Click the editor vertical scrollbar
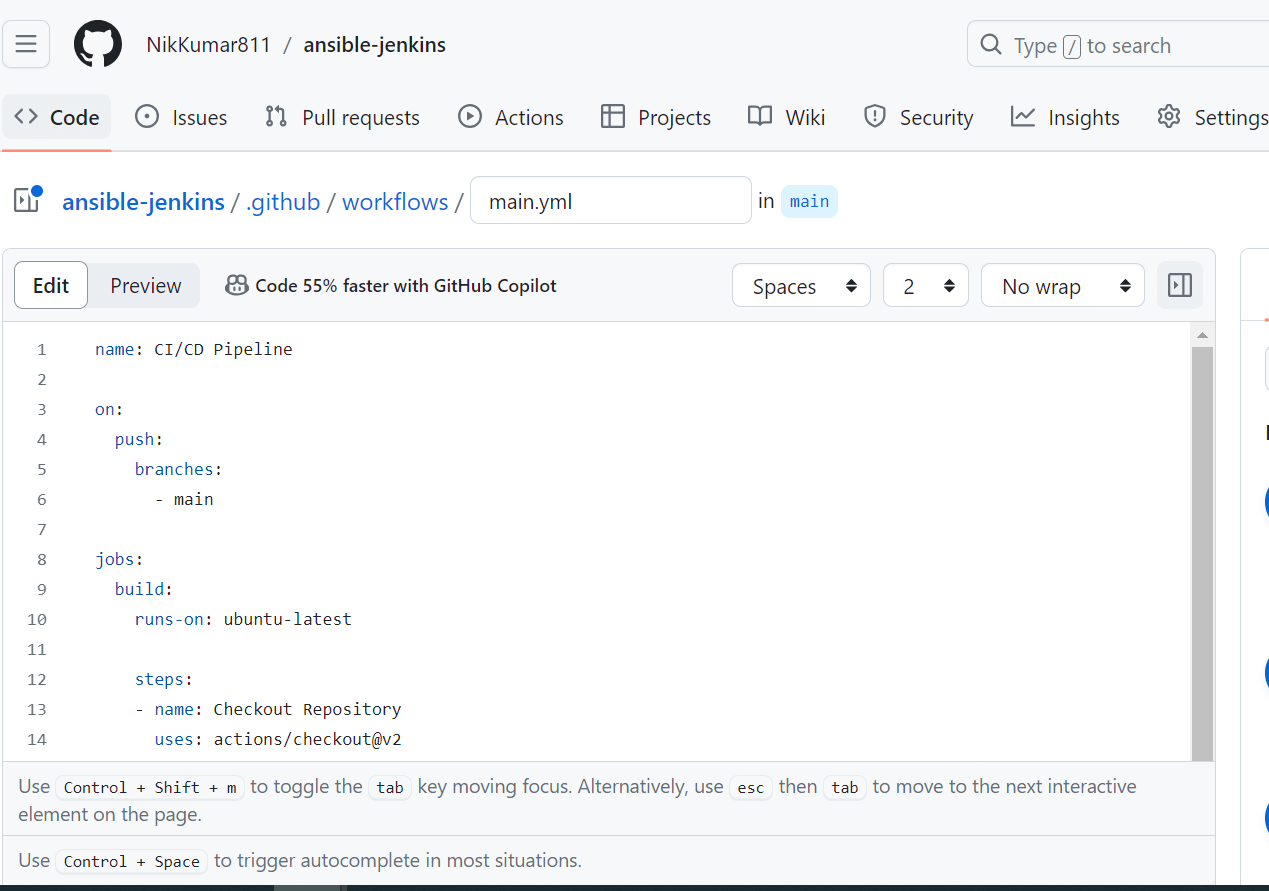Screen dimensions: 1269x891 pos(1202,550)
